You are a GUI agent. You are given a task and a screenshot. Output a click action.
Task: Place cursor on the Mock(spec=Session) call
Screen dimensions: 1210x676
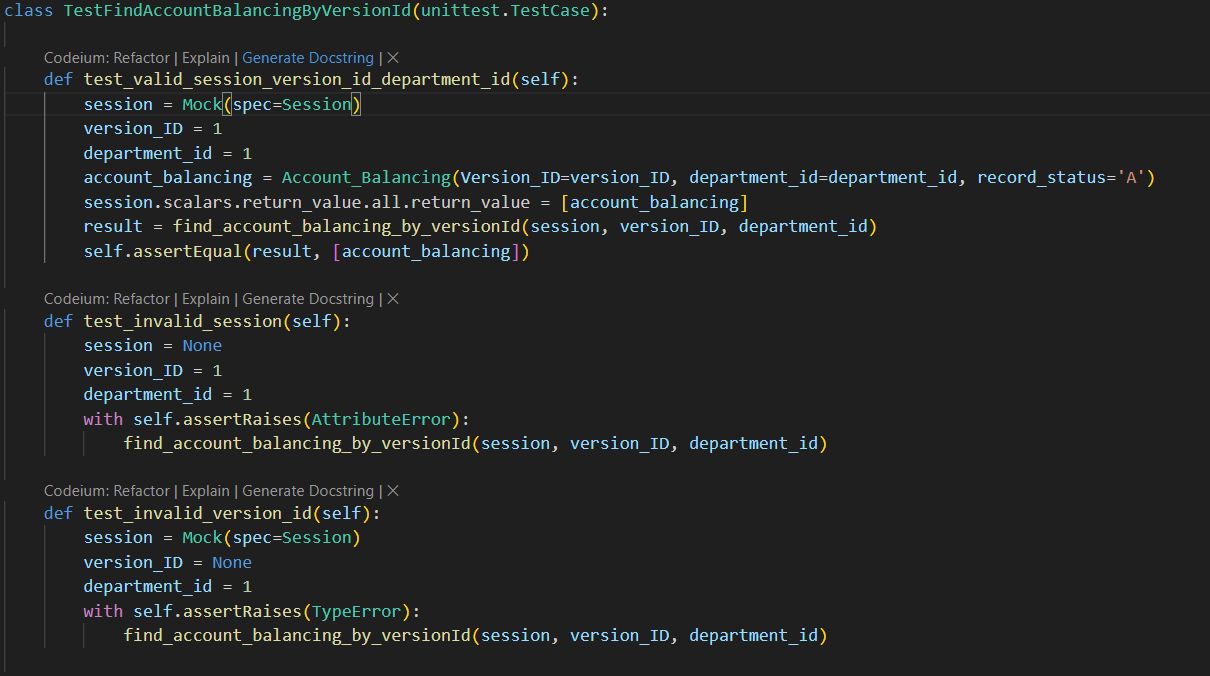pos(268,103)
